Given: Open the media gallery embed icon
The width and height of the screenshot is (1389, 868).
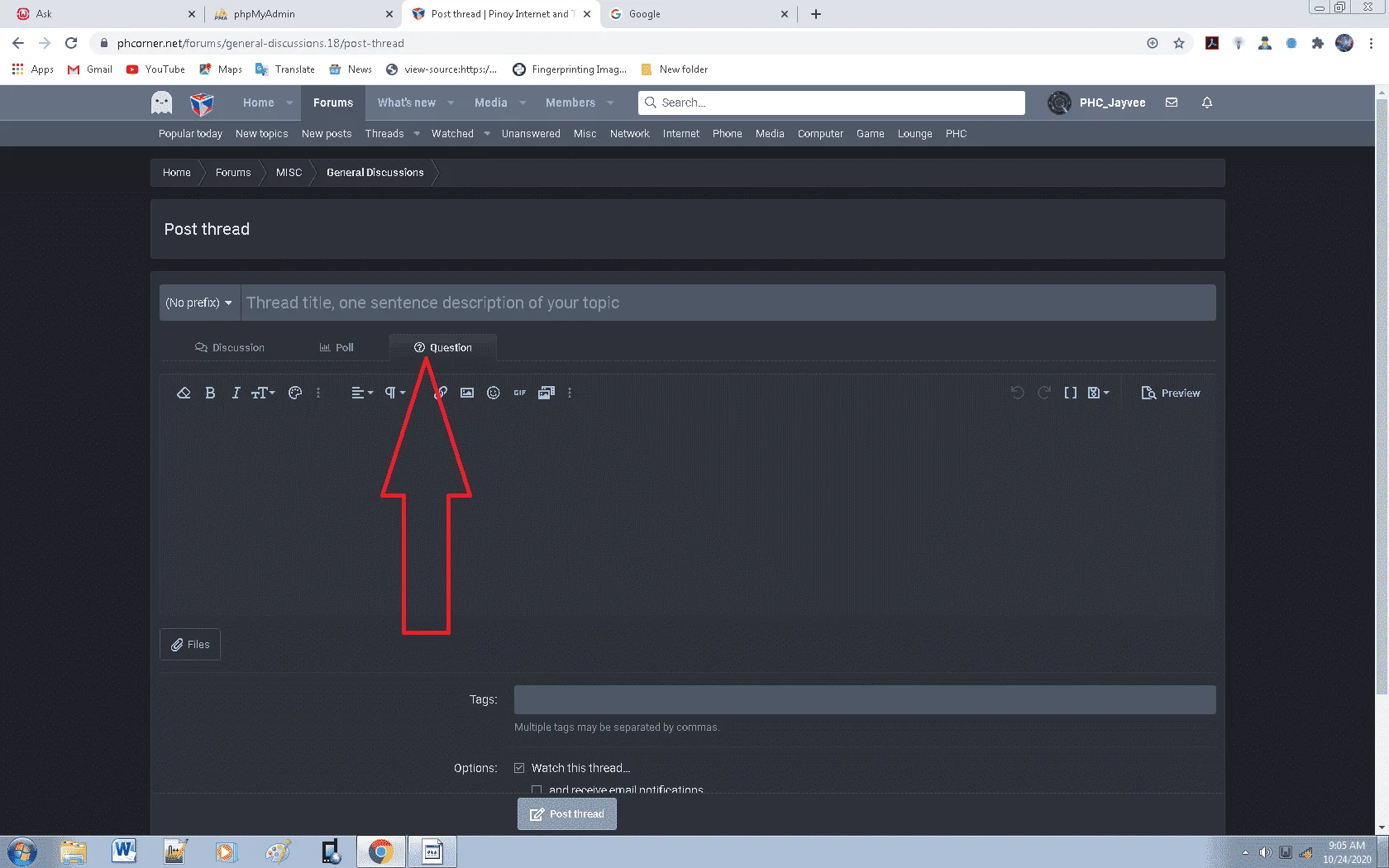Looking at the screenshot, I should click(547, 393).
